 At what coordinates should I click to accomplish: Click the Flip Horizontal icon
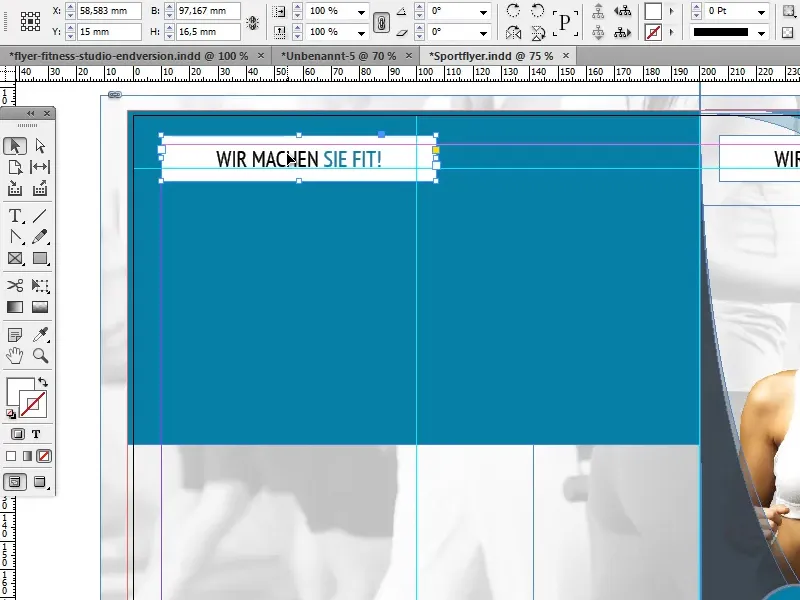point(513,33)
